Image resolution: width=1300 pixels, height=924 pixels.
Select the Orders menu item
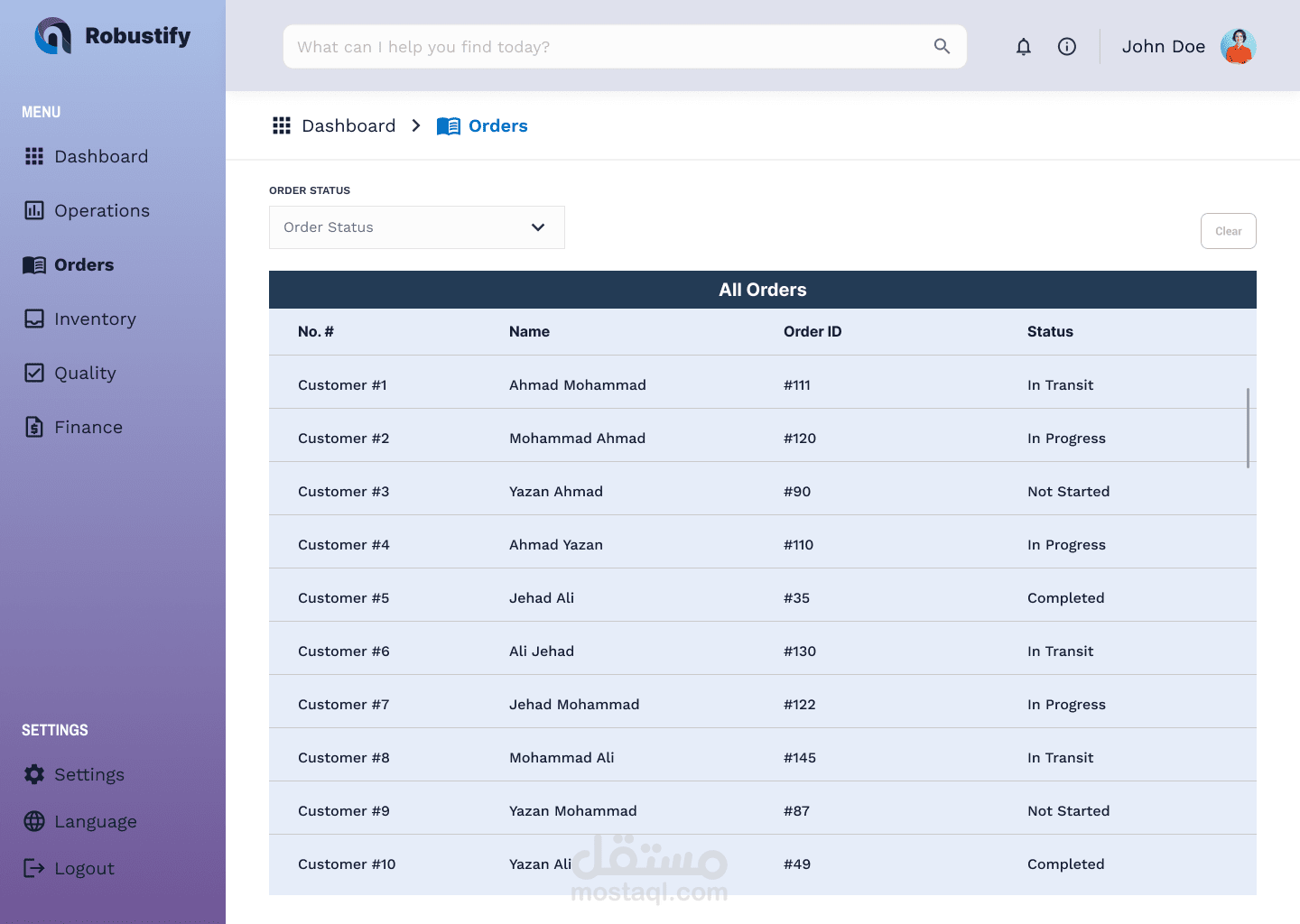[84, 264]
